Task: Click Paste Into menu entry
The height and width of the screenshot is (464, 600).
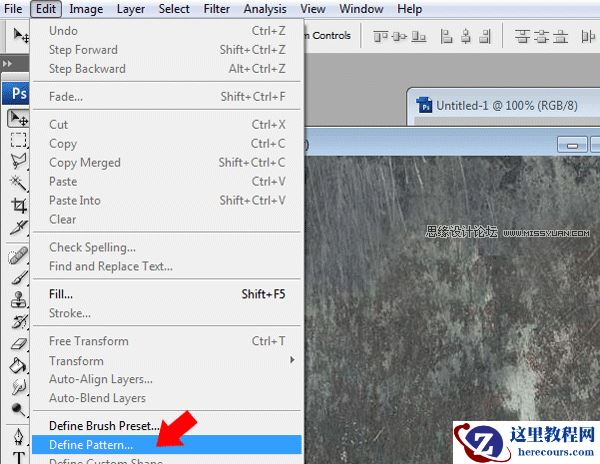Action: point(167,200)
